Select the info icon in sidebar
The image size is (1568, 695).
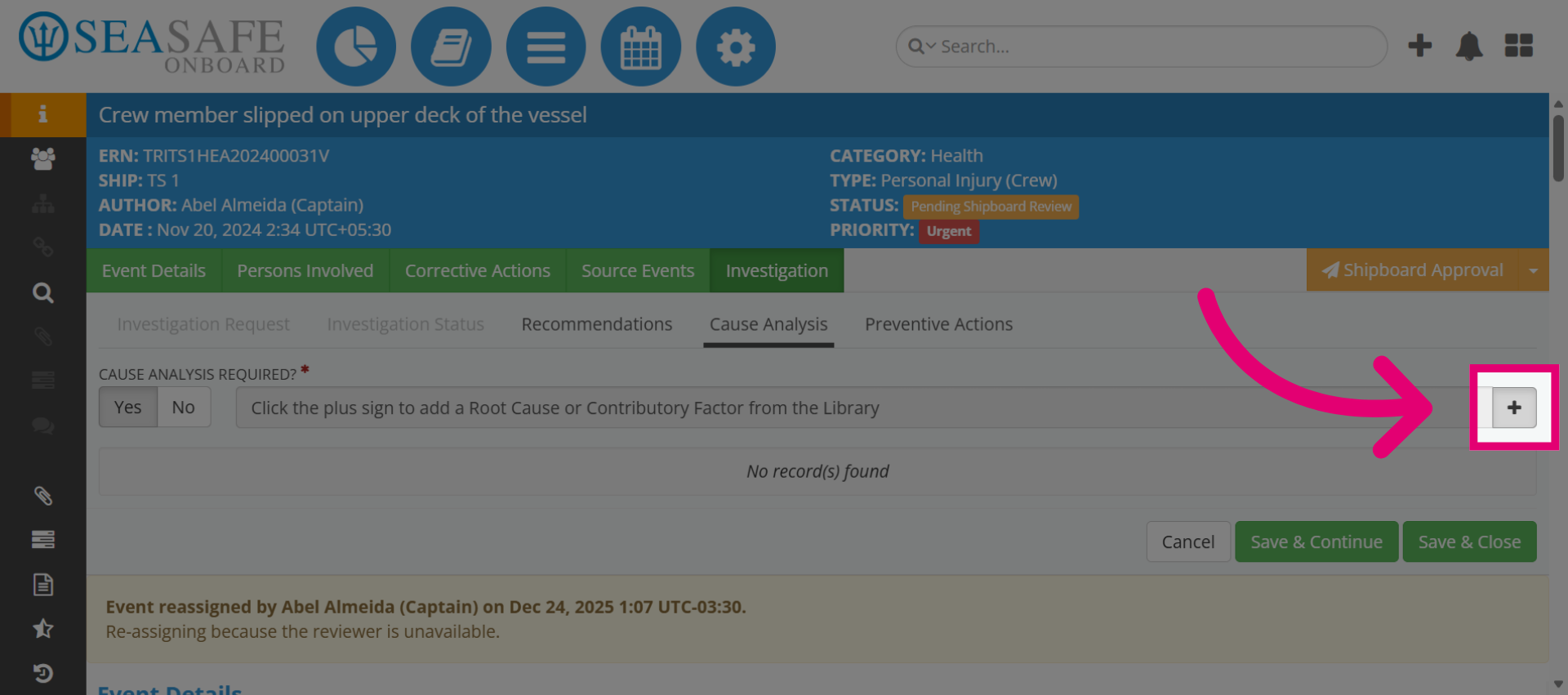(x=42, y=114)
